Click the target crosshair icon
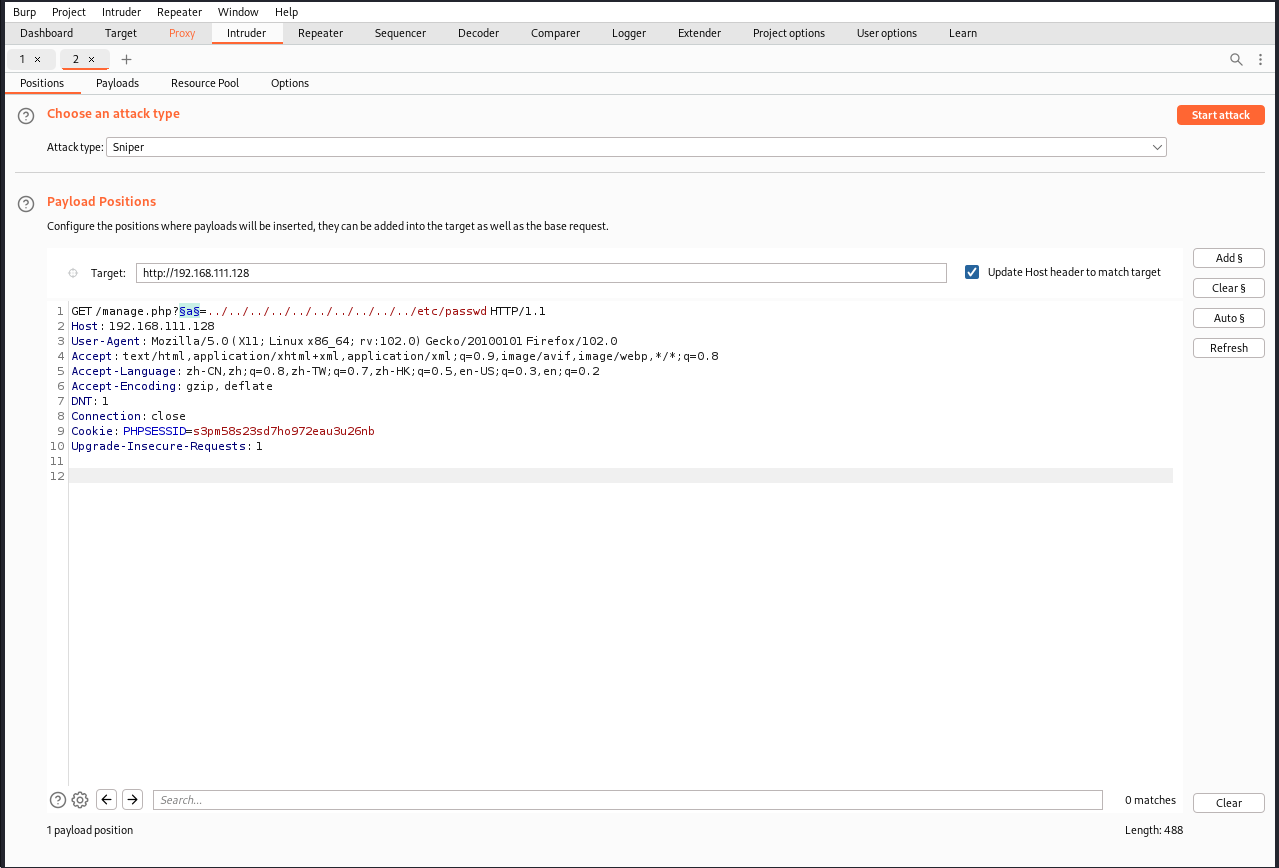 73,273
